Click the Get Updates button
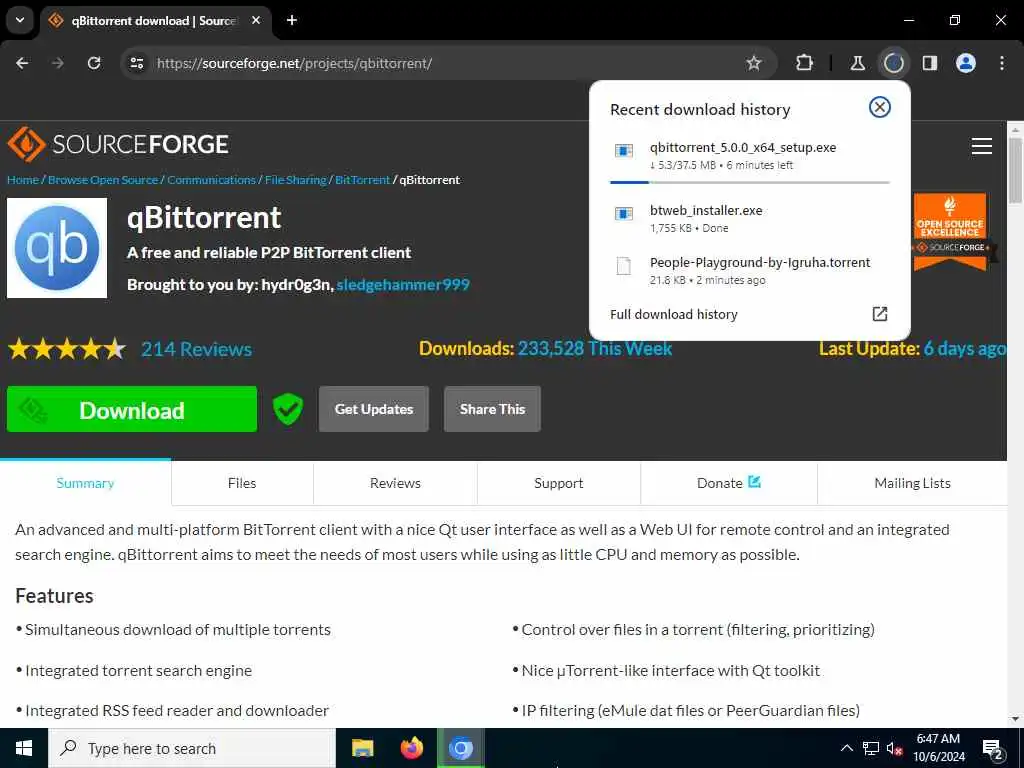The image size is (1024, 768). 374,409
